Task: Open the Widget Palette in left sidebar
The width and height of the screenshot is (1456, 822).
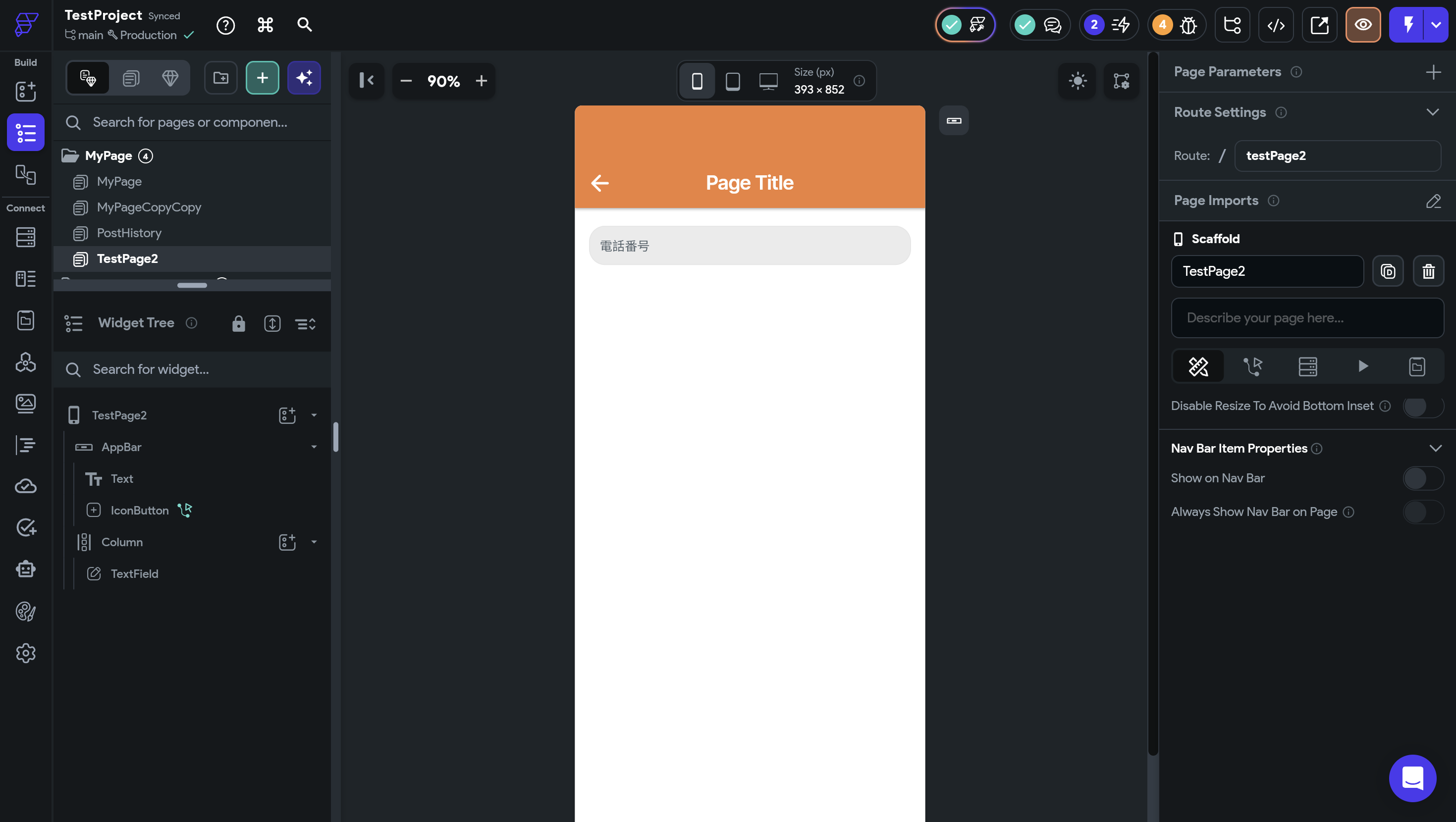Action: click(x=25, y=92)
